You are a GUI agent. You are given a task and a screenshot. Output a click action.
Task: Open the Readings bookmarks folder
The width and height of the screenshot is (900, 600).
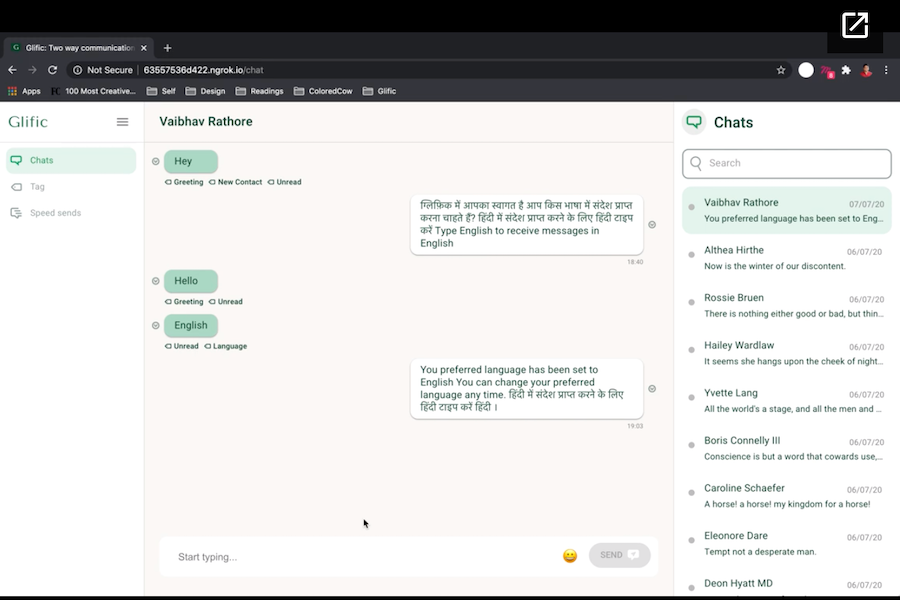[x=259, y=91]
